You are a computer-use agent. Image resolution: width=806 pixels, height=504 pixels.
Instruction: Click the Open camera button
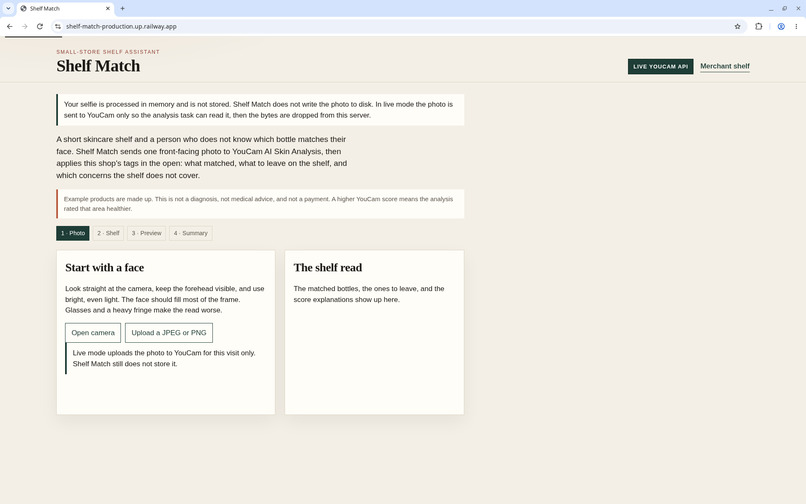point(93,333)
